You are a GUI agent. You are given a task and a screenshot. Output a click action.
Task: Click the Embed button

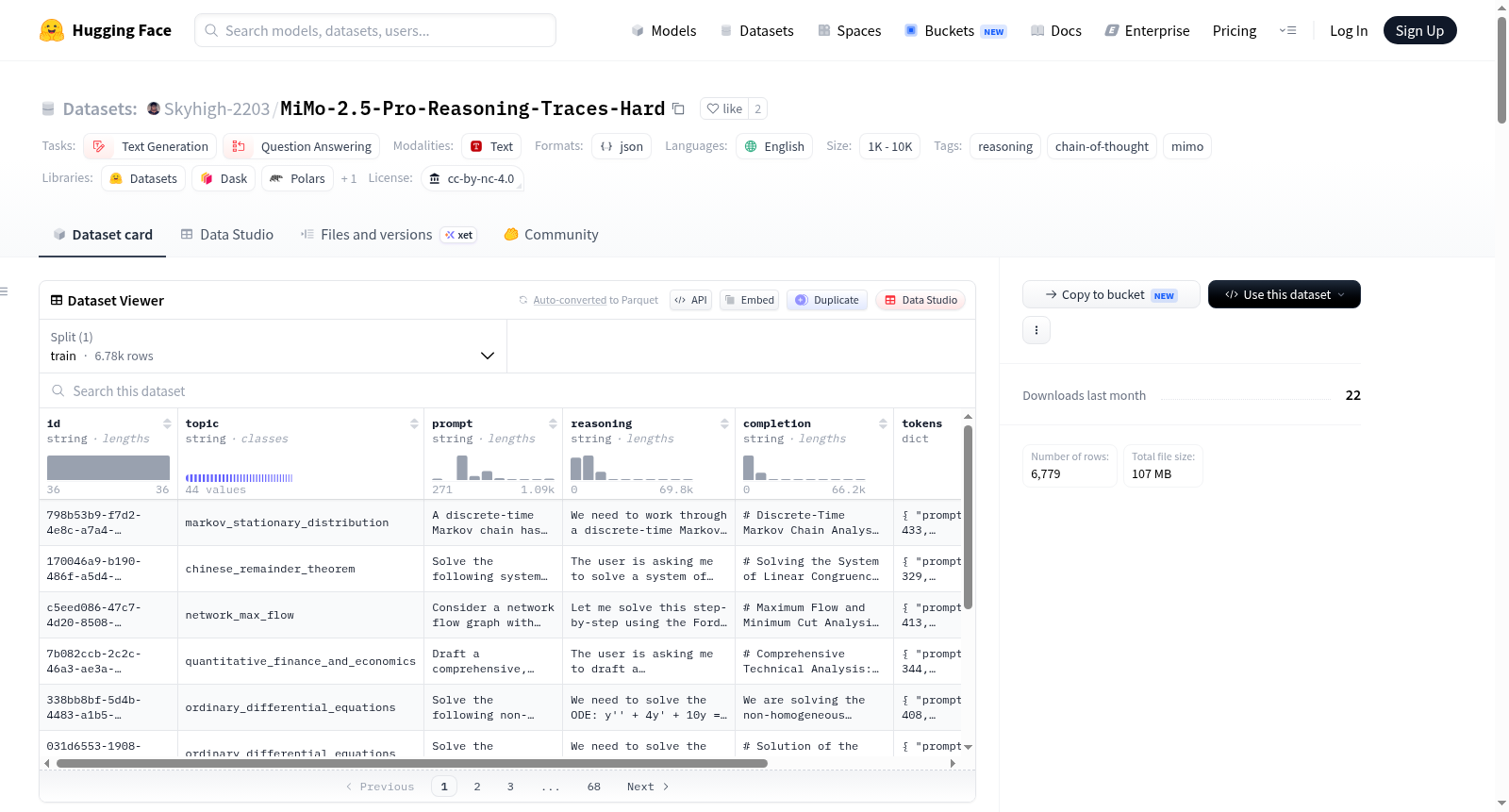click(749, 300)
